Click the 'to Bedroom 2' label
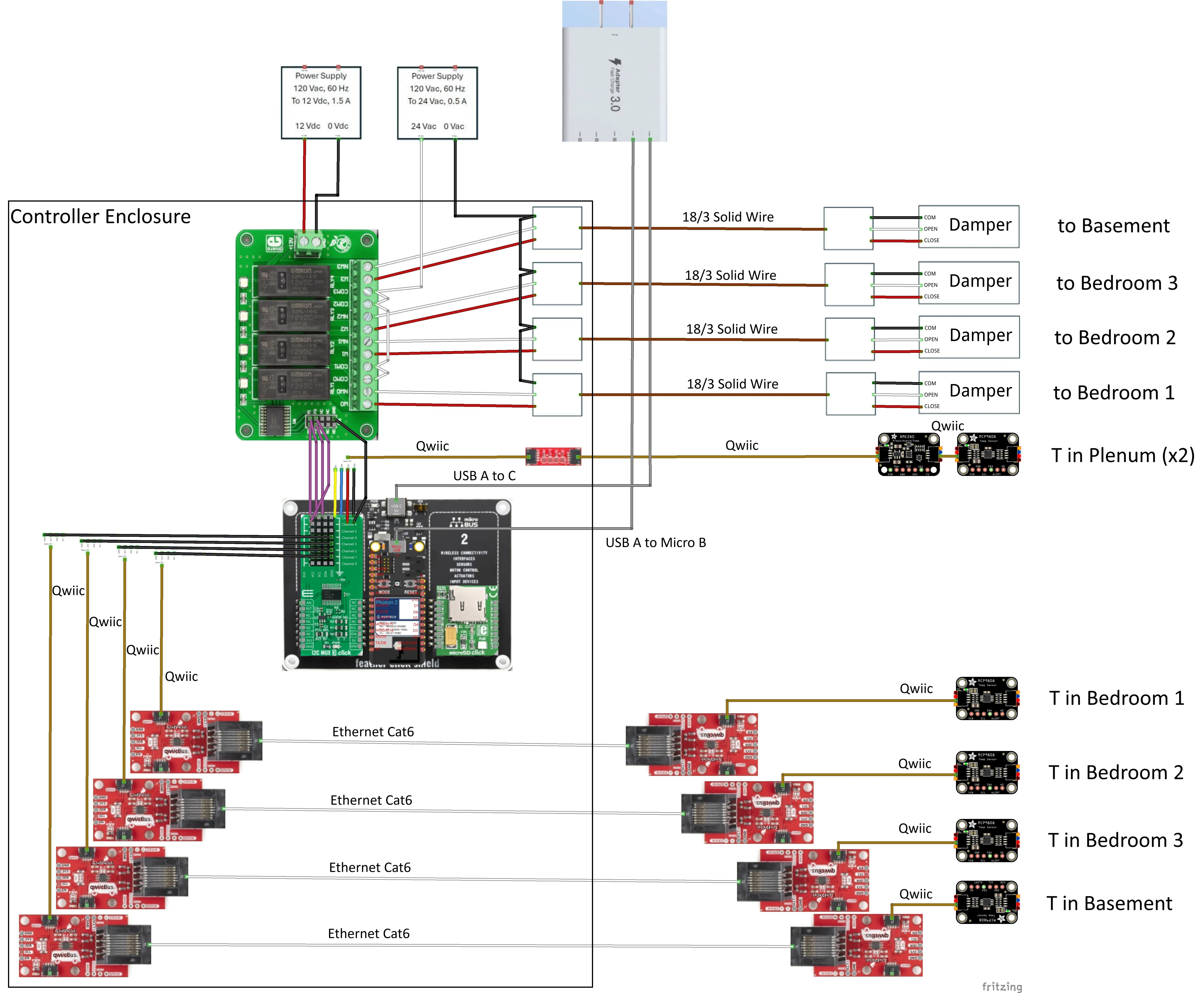This screenshot has height=993, width=1204. click(1115, 337)
